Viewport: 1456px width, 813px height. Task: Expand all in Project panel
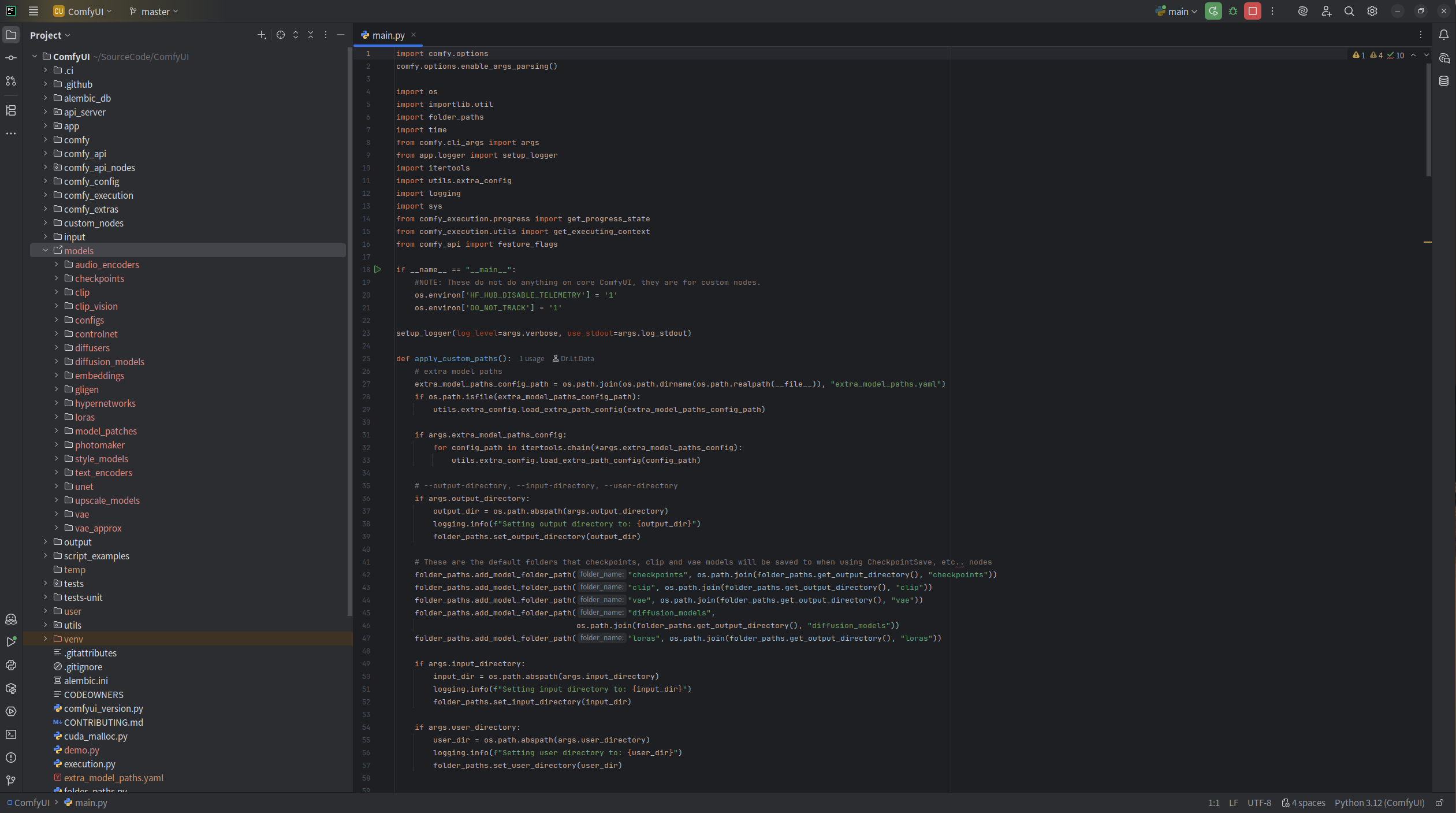point(296,35)
